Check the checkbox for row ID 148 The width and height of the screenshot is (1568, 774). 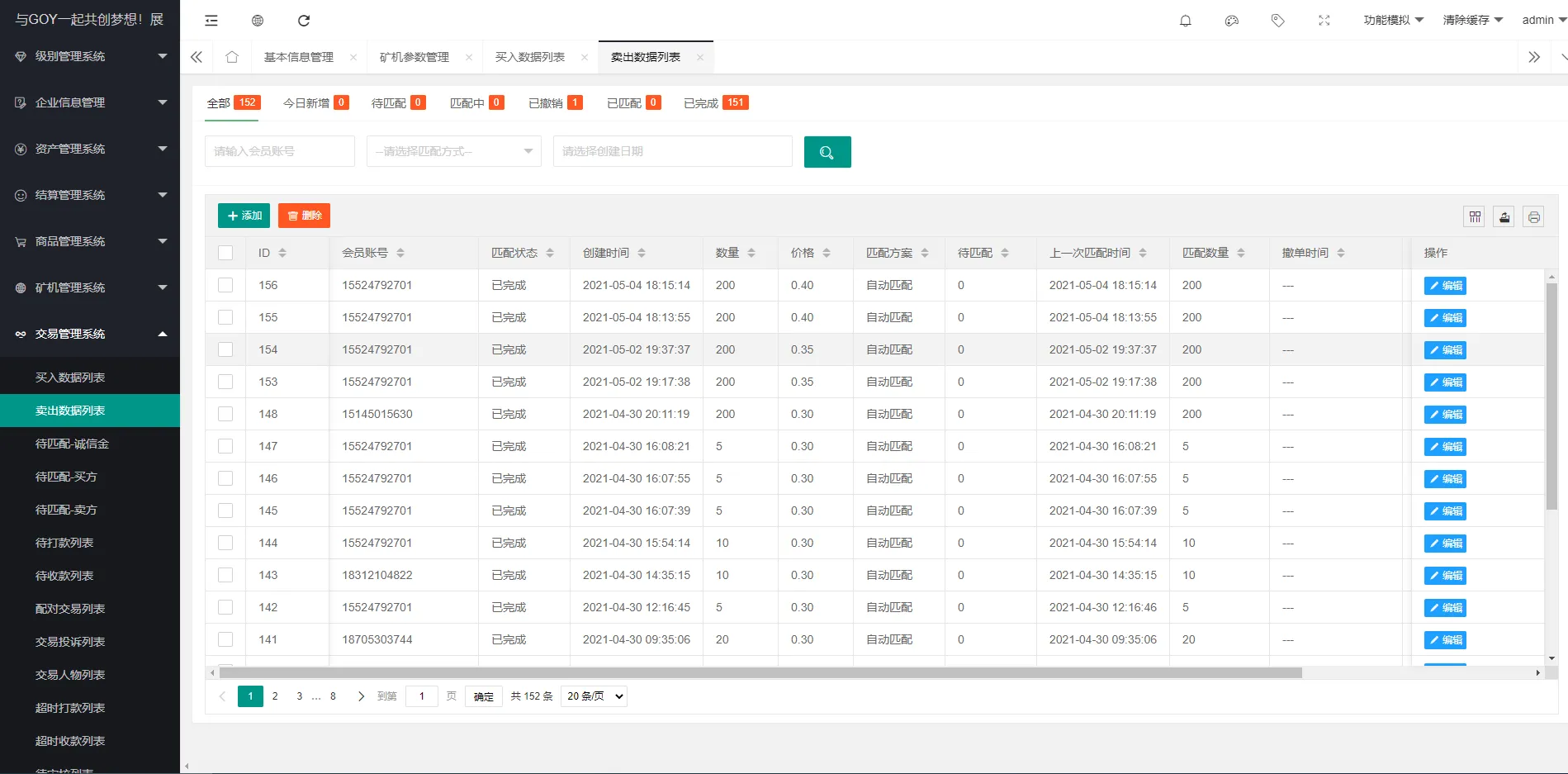(x=225, y=414)
